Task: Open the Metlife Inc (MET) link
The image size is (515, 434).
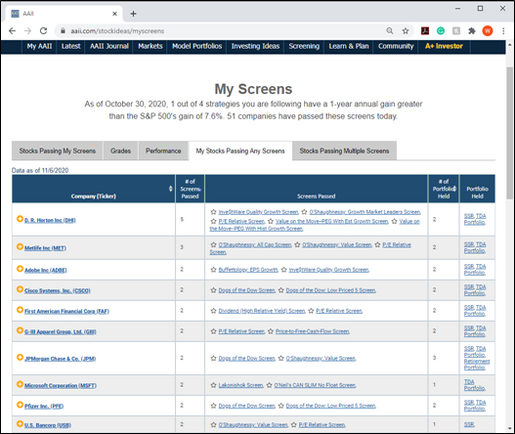Action: [45, 248]
